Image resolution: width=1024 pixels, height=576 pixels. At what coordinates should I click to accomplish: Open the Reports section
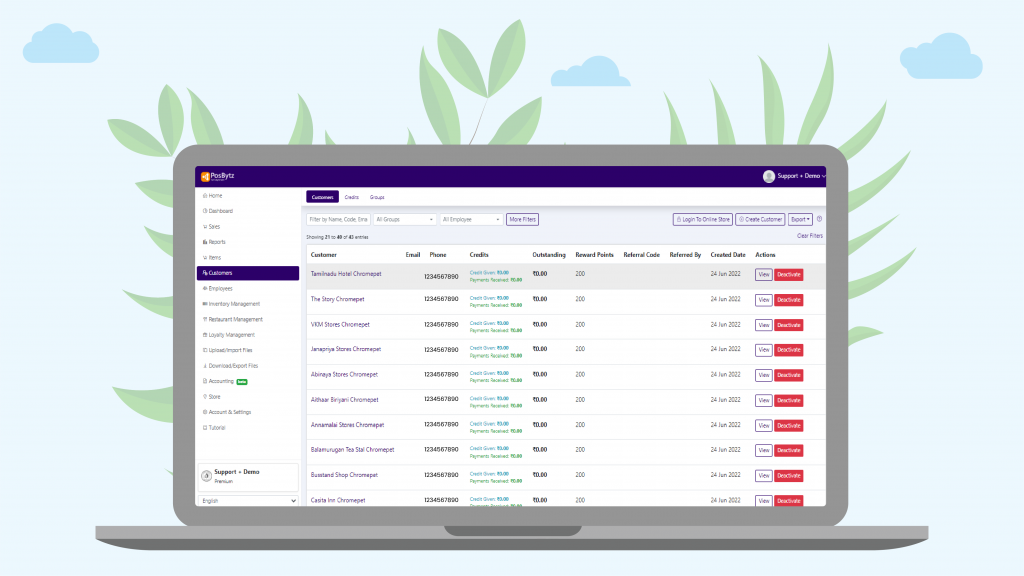217,241
